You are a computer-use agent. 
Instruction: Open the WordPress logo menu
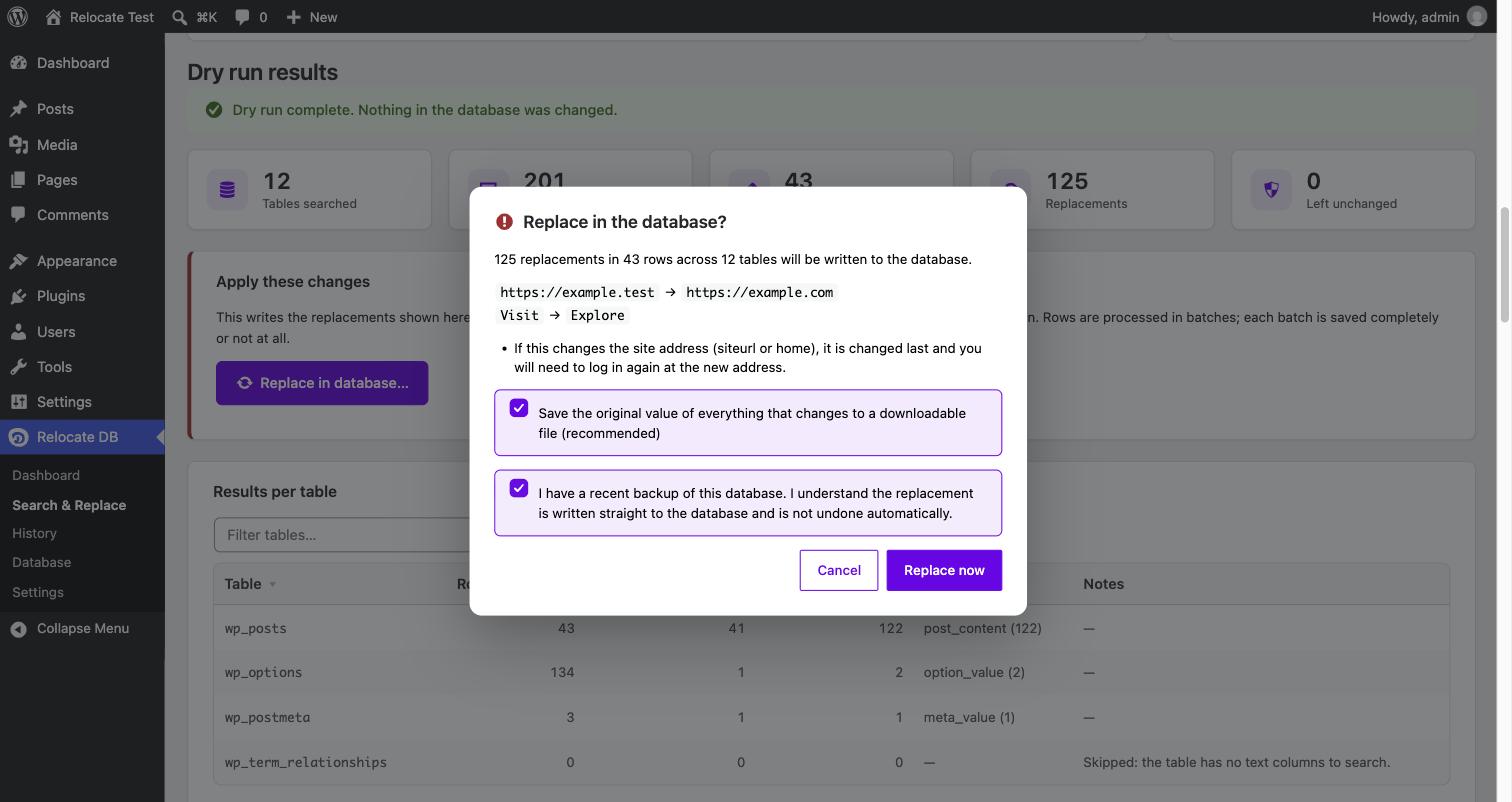(17, 17)
